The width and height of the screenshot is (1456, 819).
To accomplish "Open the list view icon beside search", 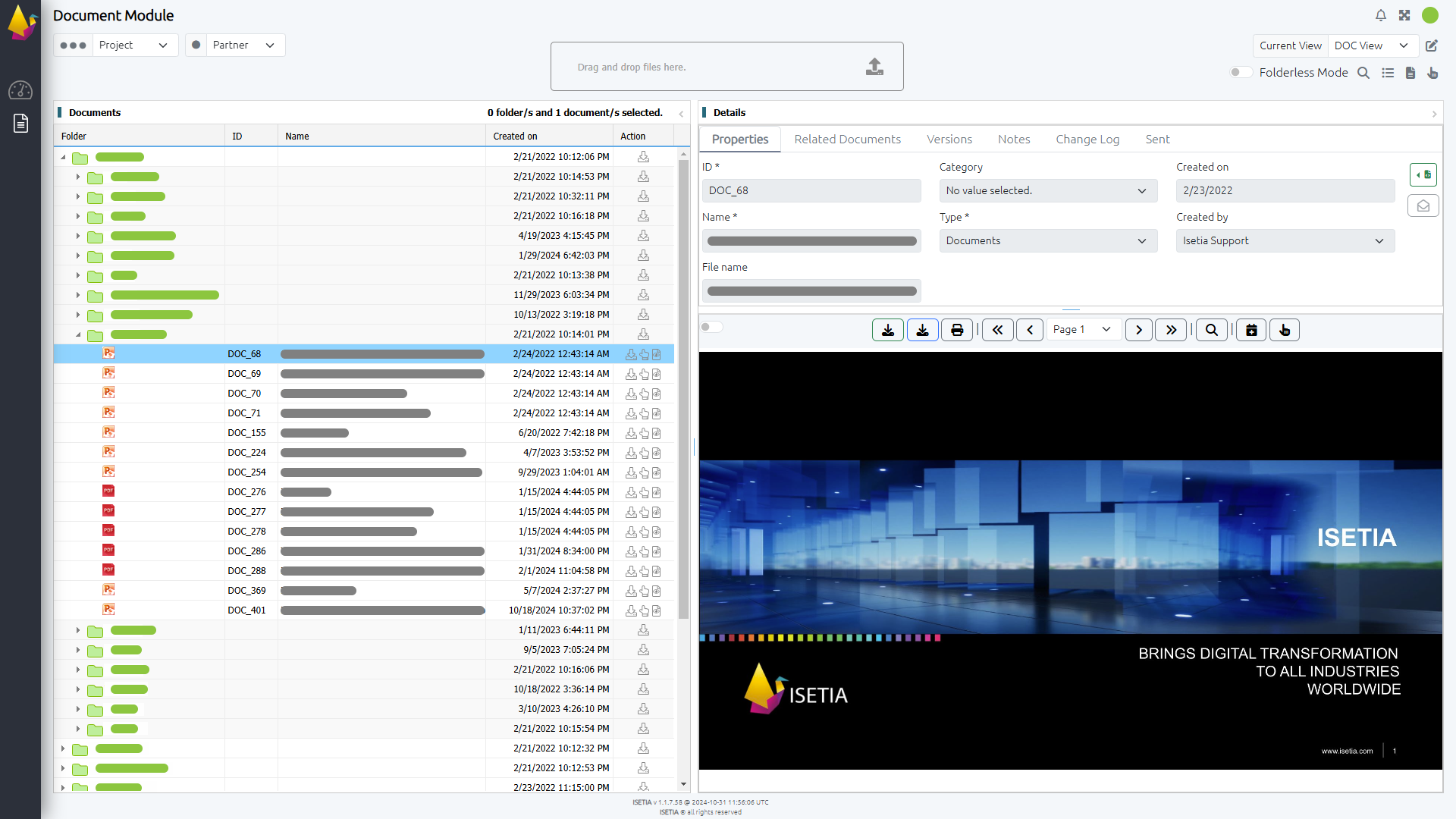I will click(1388, 73).
